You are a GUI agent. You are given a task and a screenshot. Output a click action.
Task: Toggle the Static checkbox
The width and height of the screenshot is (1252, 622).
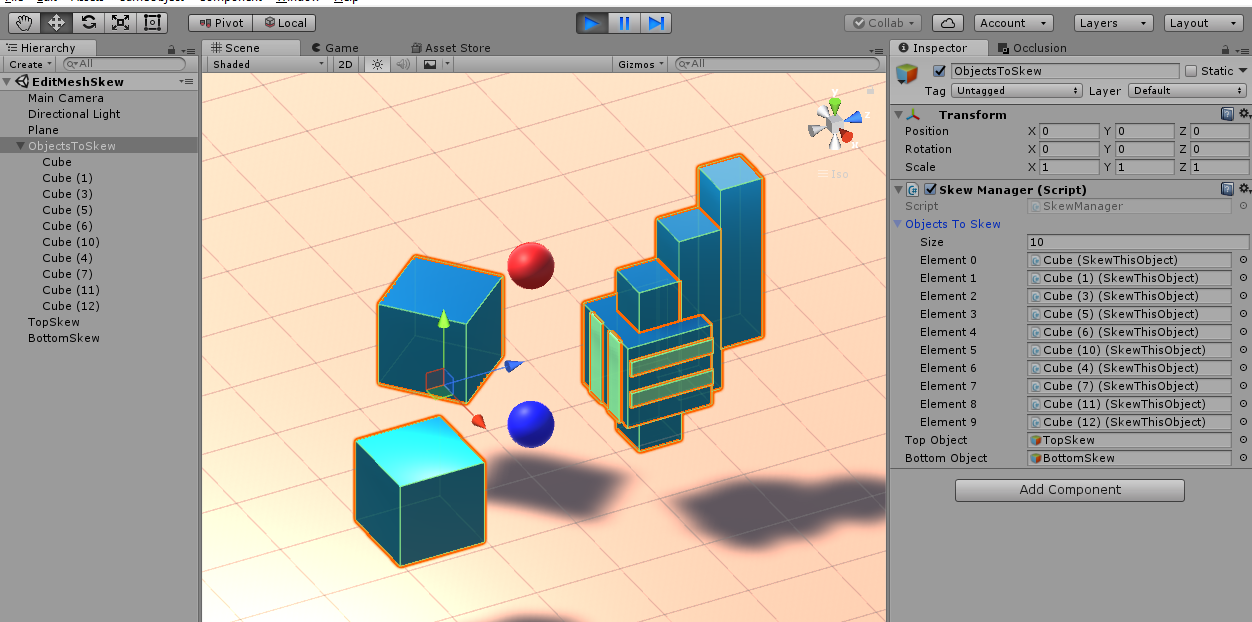1190,71
